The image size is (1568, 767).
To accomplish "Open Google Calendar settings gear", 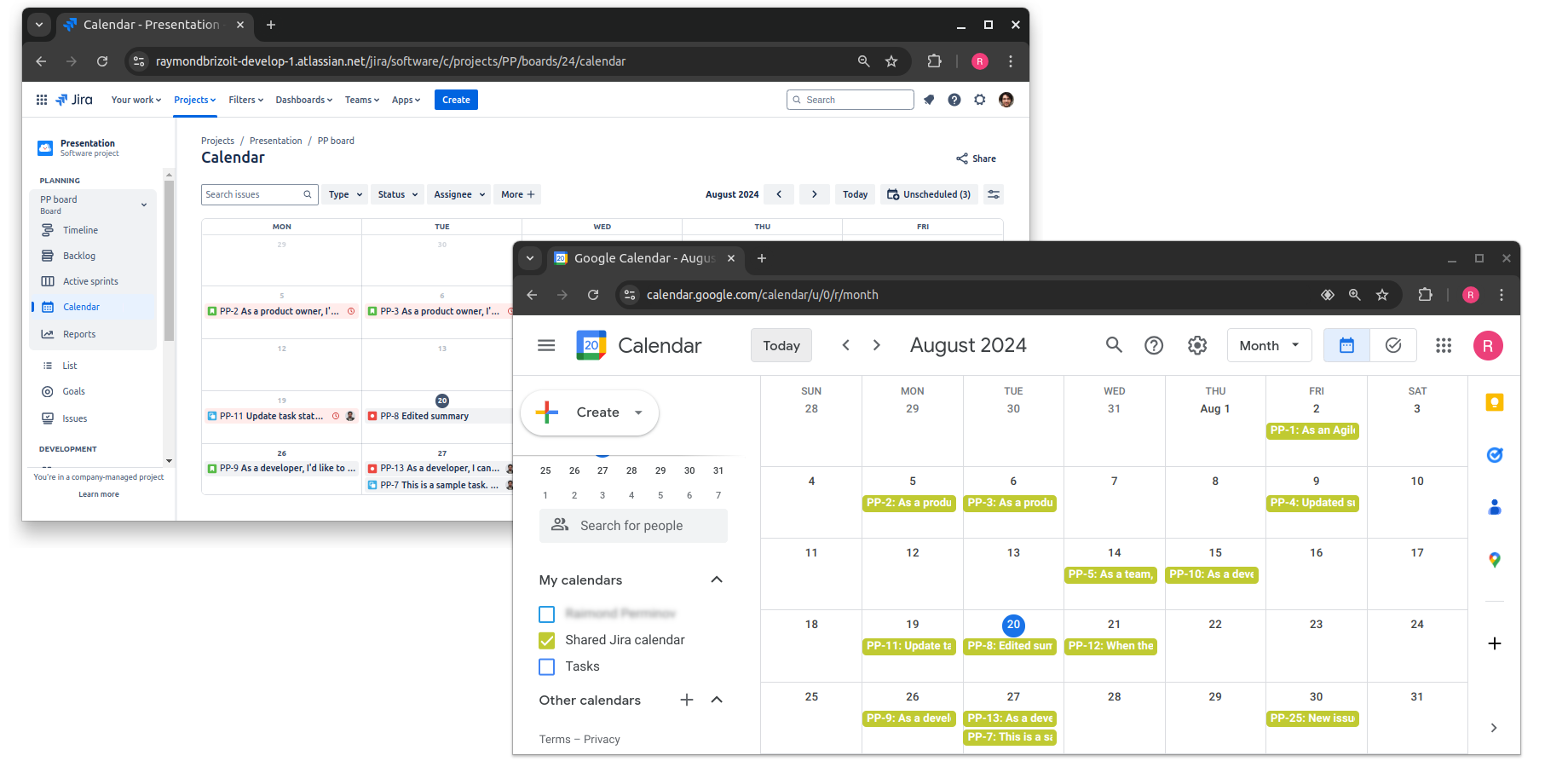I will (x=1197, y=345).
